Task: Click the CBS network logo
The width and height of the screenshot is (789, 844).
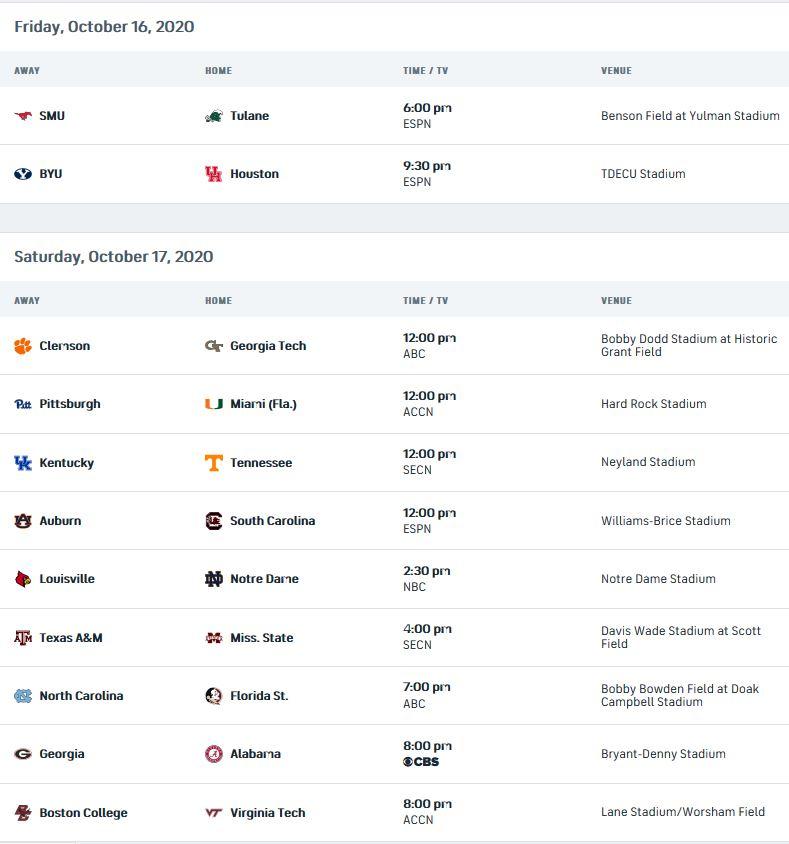Action: 421,762
